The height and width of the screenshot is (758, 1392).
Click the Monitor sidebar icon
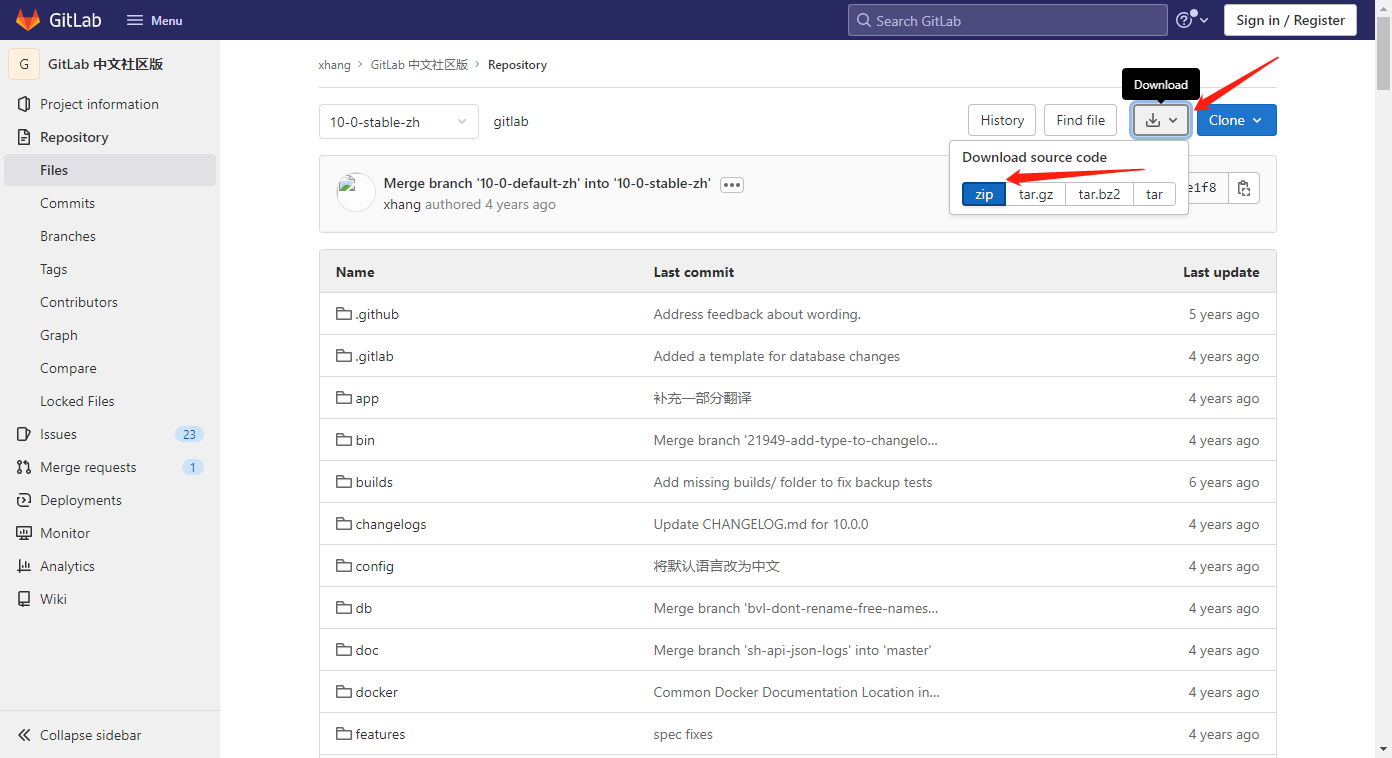[23, 532]
